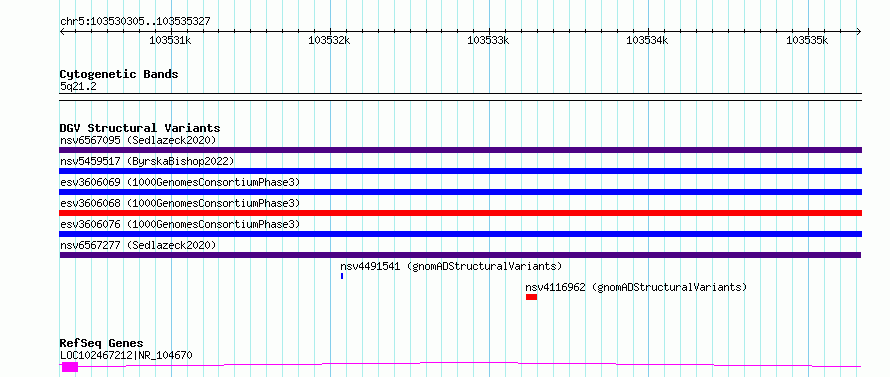Viewport: 890px width, 377px height.
Task: Click the 103533k ruler position
Action: (x=488, y=40)
